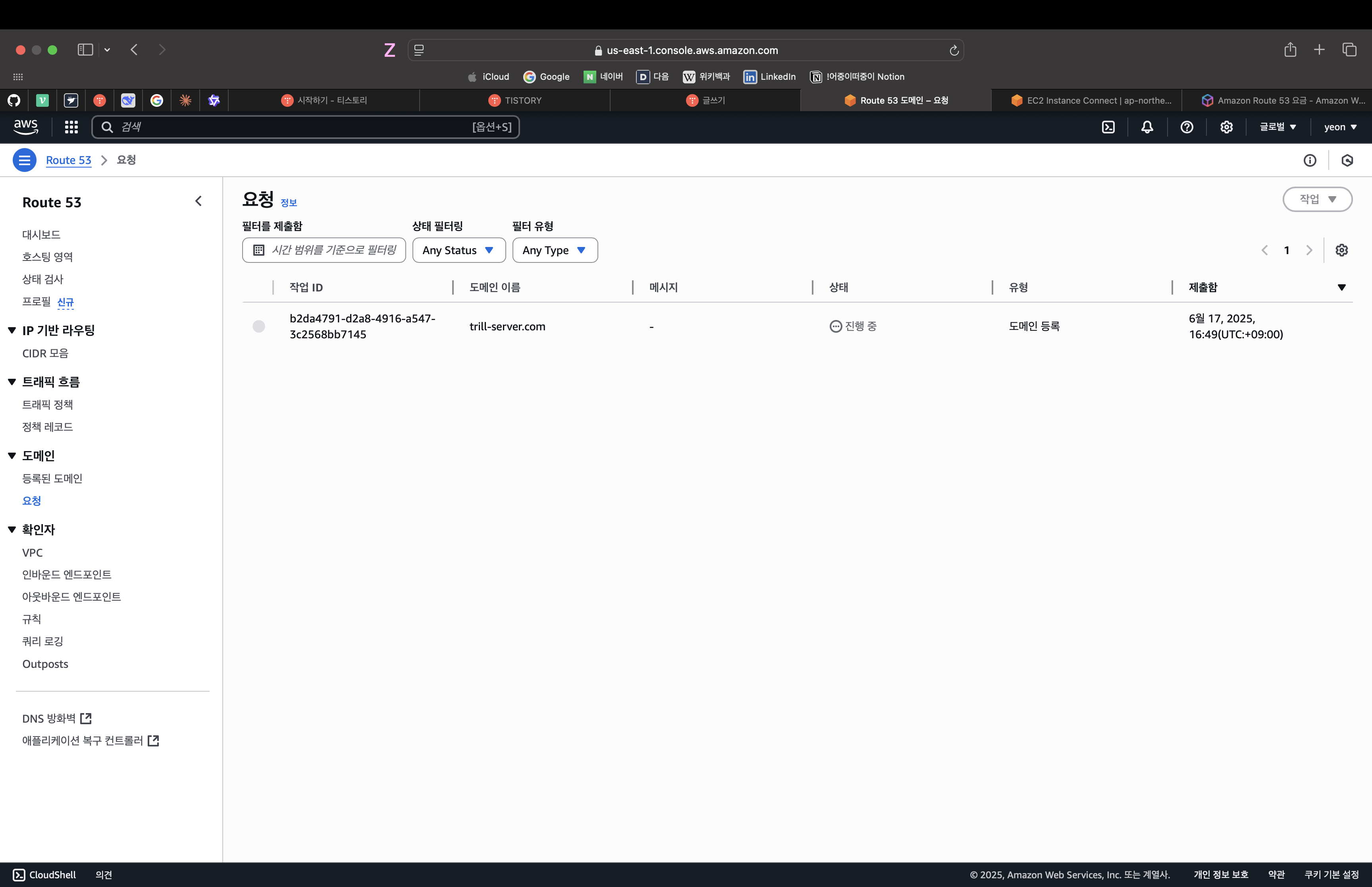This screenshot has height=887, width=1372.
Task: Click the time range filter field
Action: (x=324, y=251)
